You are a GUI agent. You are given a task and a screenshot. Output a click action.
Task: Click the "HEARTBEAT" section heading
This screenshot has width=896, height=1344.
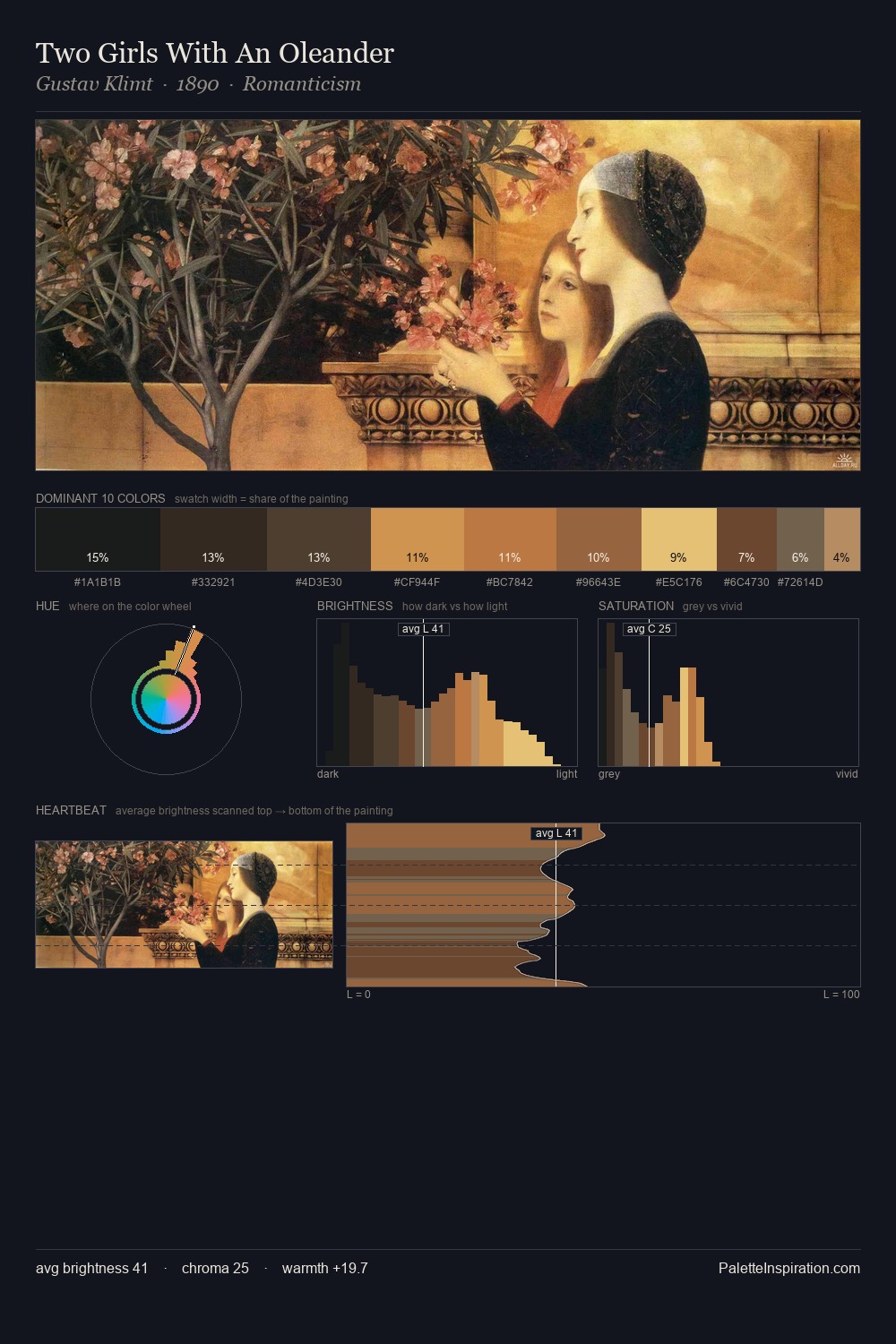[x=71, y=810]
